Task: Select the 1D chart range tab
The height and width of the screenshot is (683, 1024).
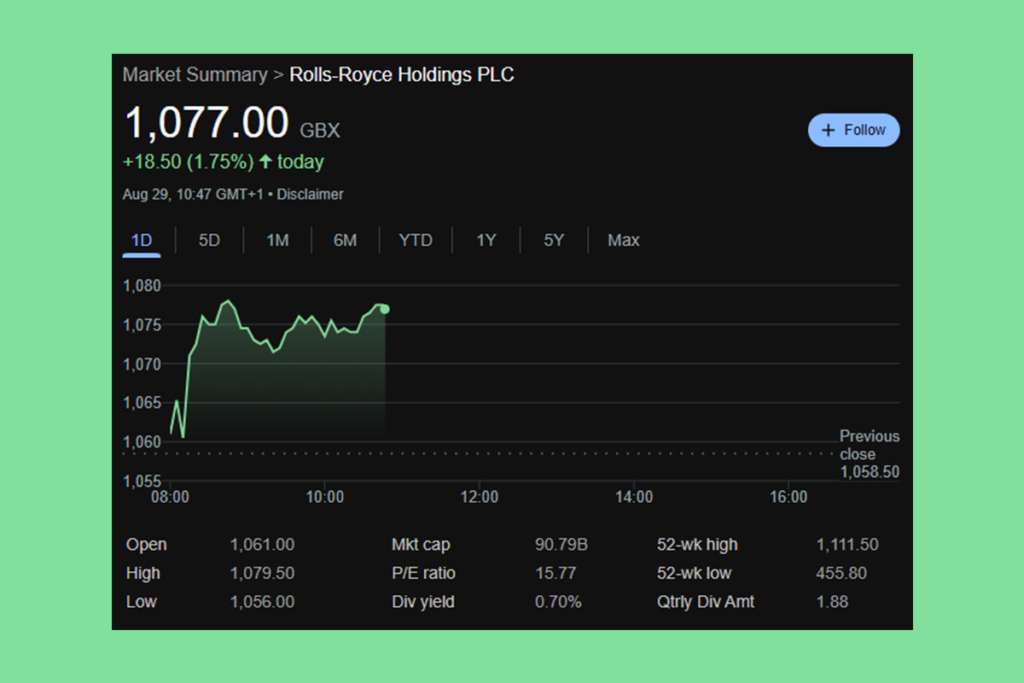Action: (x=142, y=240)
